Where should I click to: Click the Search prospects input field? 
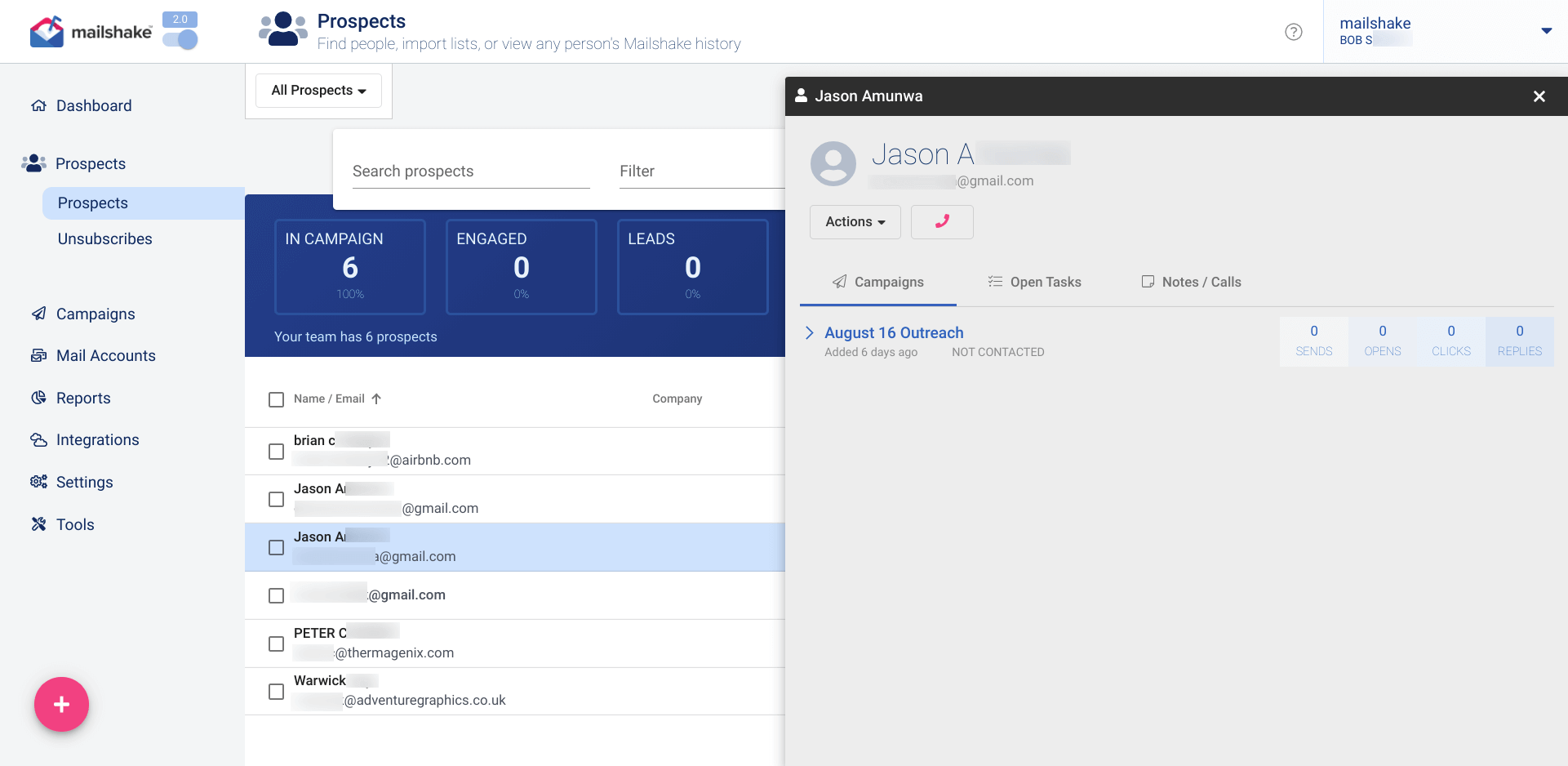tap(470, 171)
